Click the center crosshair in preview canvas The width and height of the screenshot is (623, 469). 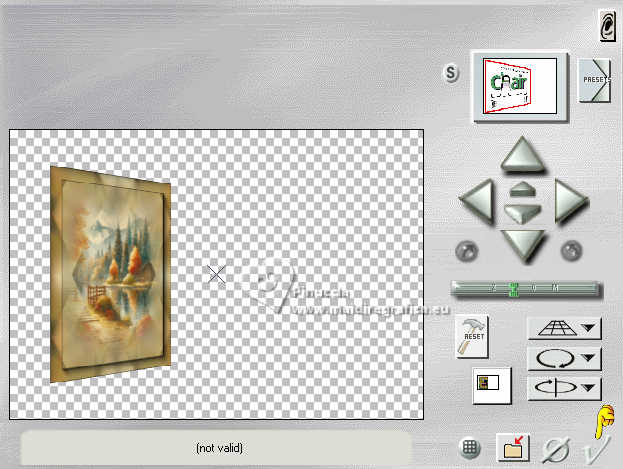coord(217,274)
